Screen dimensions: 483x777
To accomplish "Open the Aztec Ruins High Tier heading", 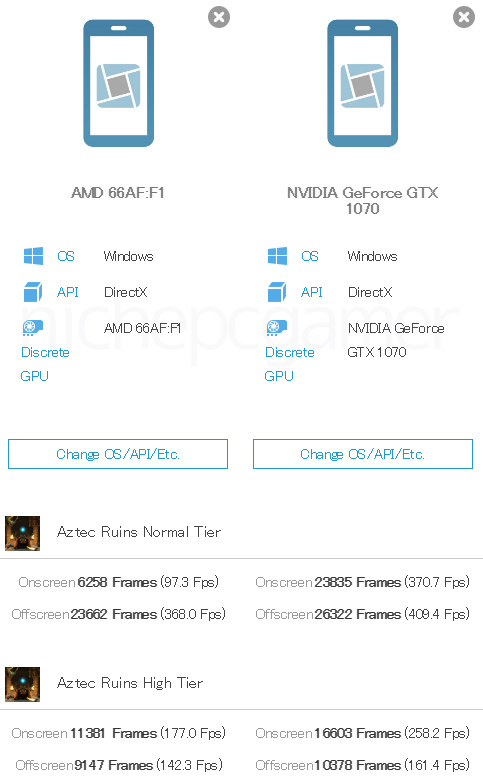I will coord(130,683).
